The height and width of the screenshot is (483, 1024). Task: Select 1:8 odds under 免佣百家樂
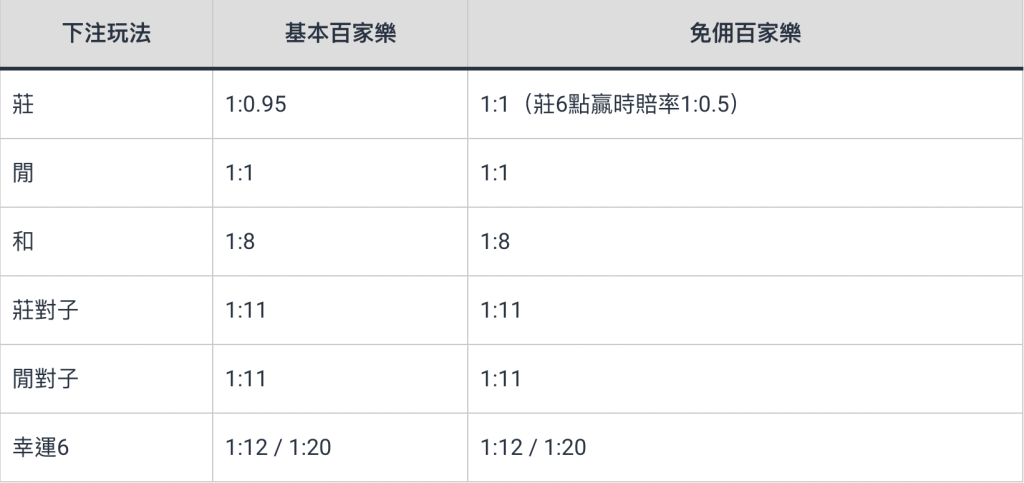(x=495, y=242)
